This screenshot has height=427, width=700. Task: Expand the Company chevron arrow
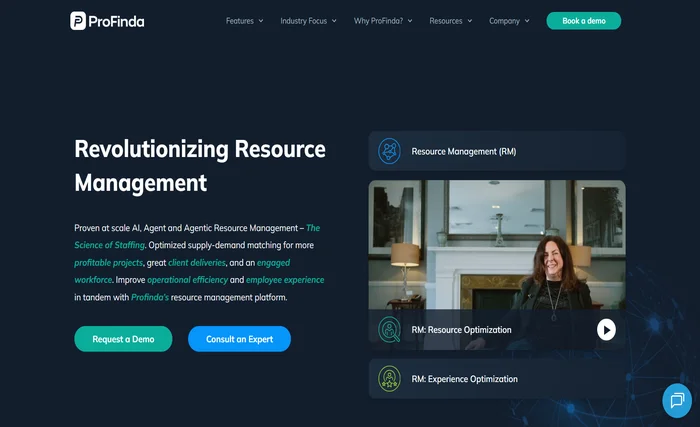click(527, 21)
